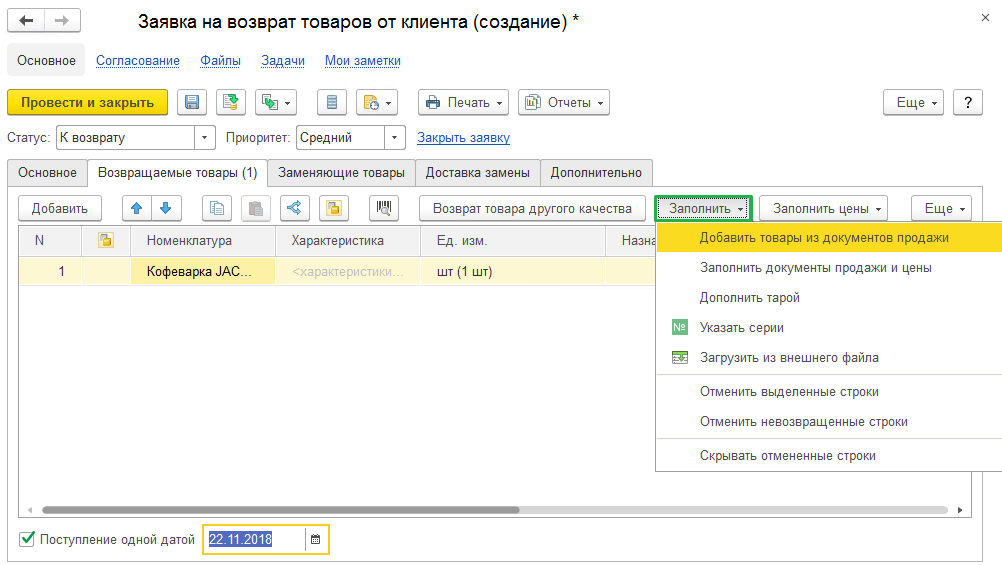Click the barcode search icon
Viewport: 1002px width, 565px height.
[383, 208]
